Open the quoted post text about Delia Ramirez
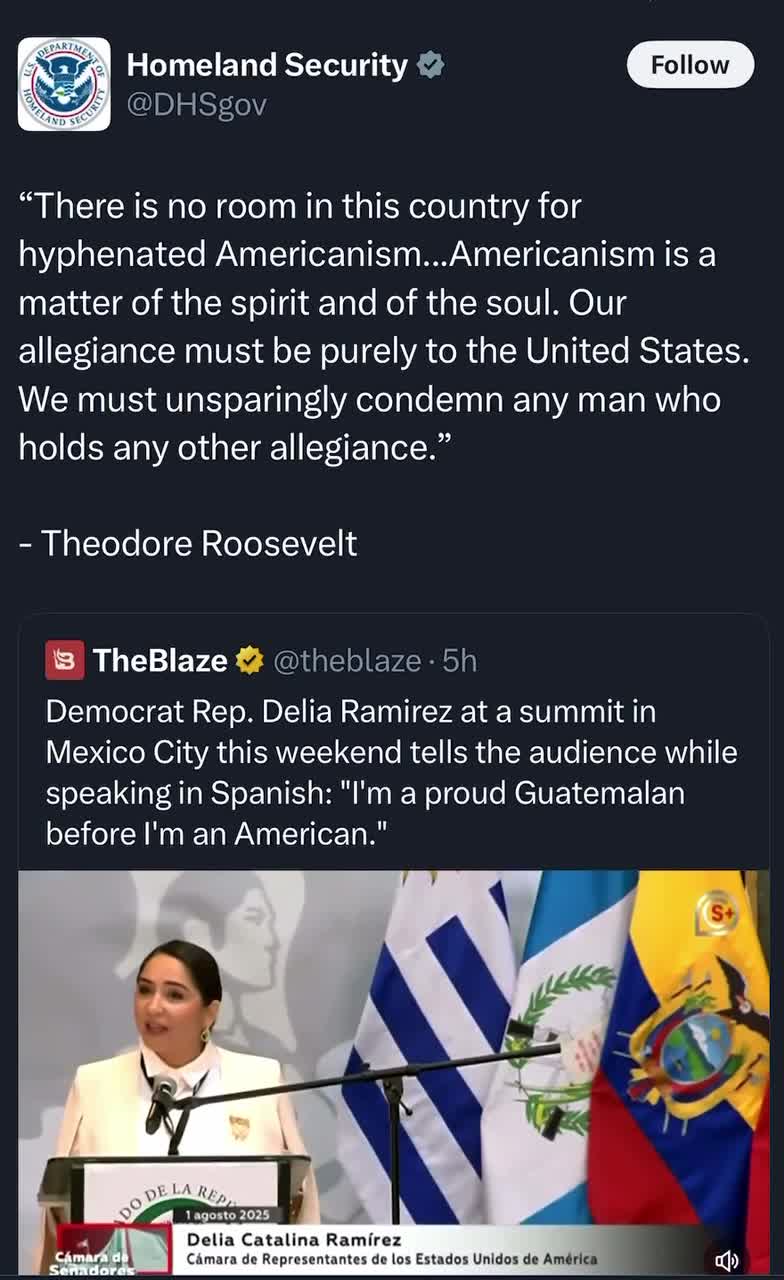This screenshot has width=784, height=1280. click(x=391, y=771)
